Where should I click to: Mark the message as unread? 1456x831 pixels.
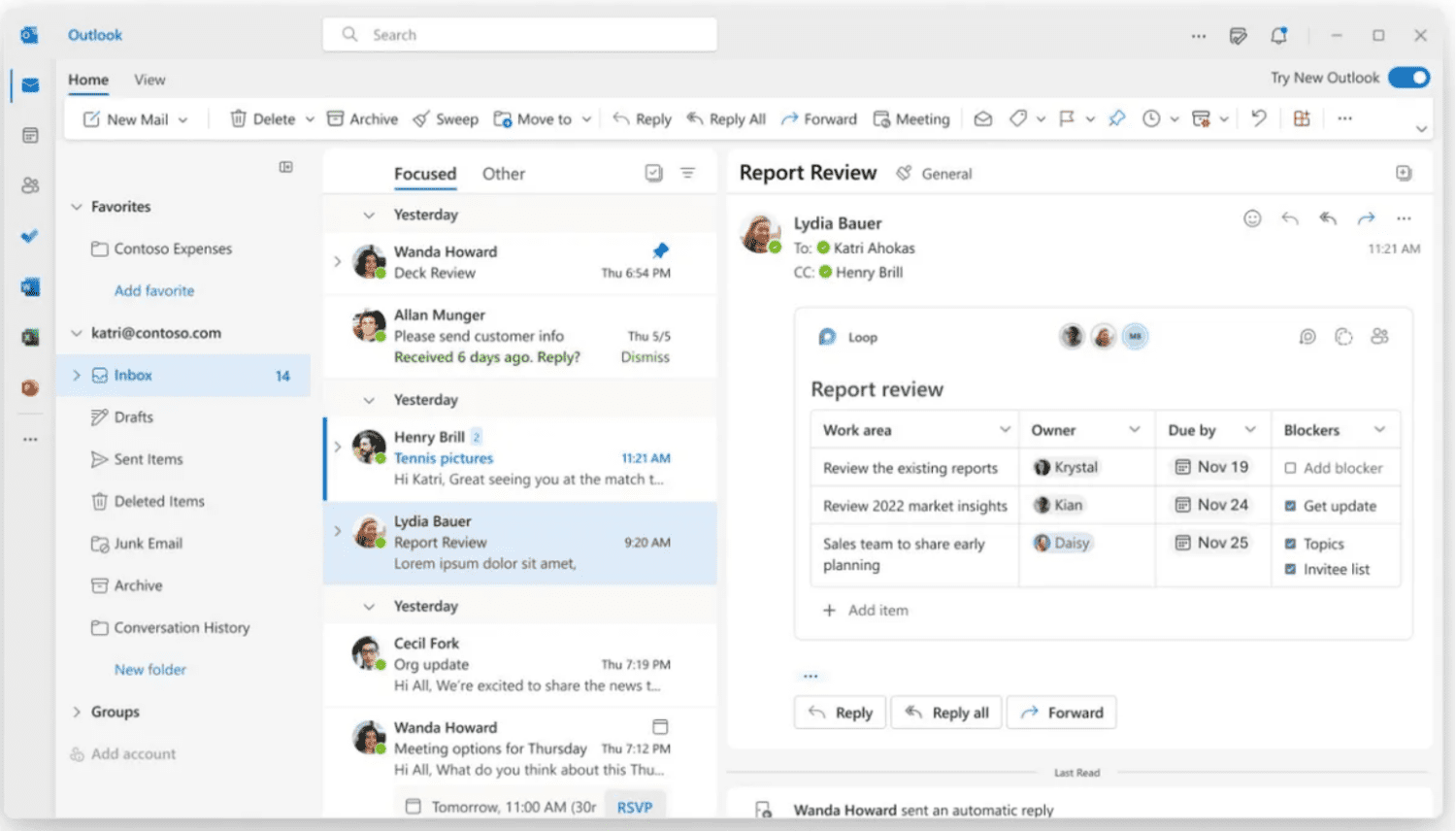point(982,117)
